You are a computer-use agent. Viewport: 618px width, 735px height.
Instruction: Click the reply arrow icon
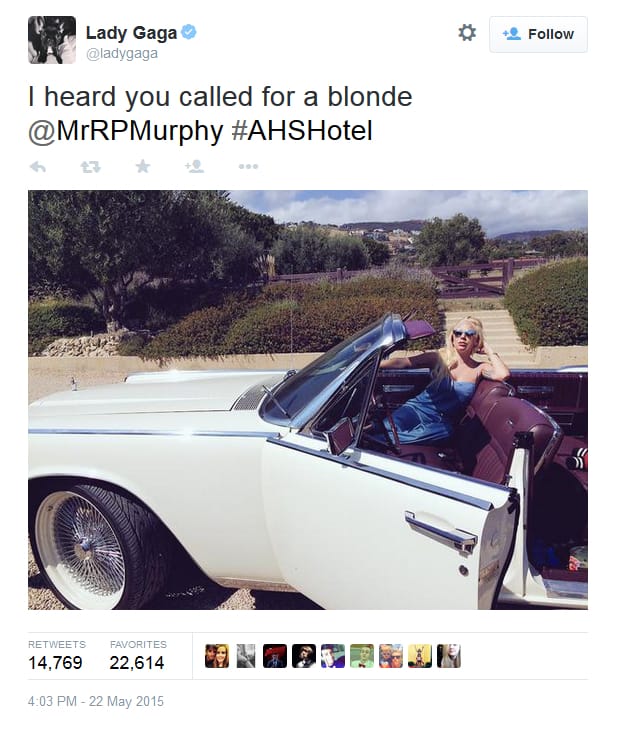tap(38, 166)
